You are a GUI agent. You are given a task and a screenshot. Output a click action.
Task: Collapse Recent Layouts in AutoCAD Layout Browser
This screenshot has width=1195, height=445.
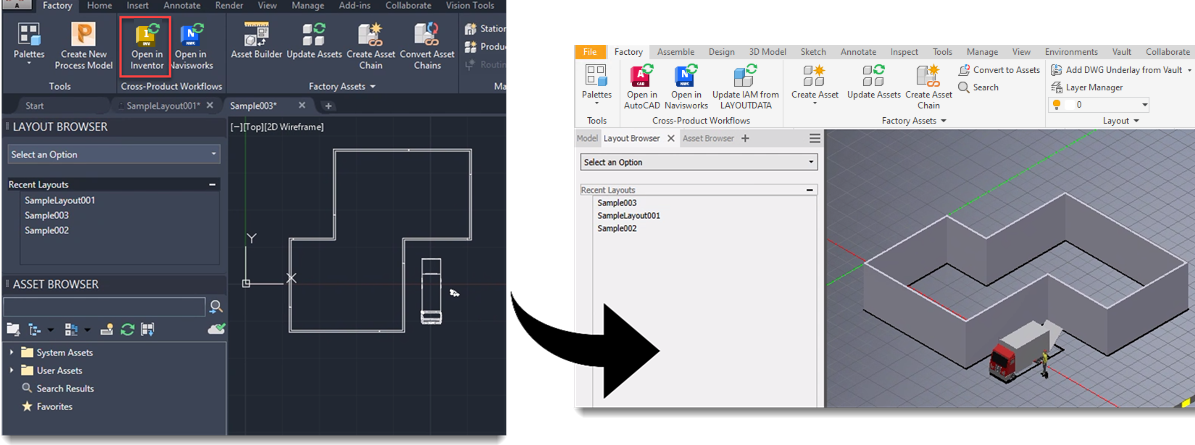pos(212,185)
